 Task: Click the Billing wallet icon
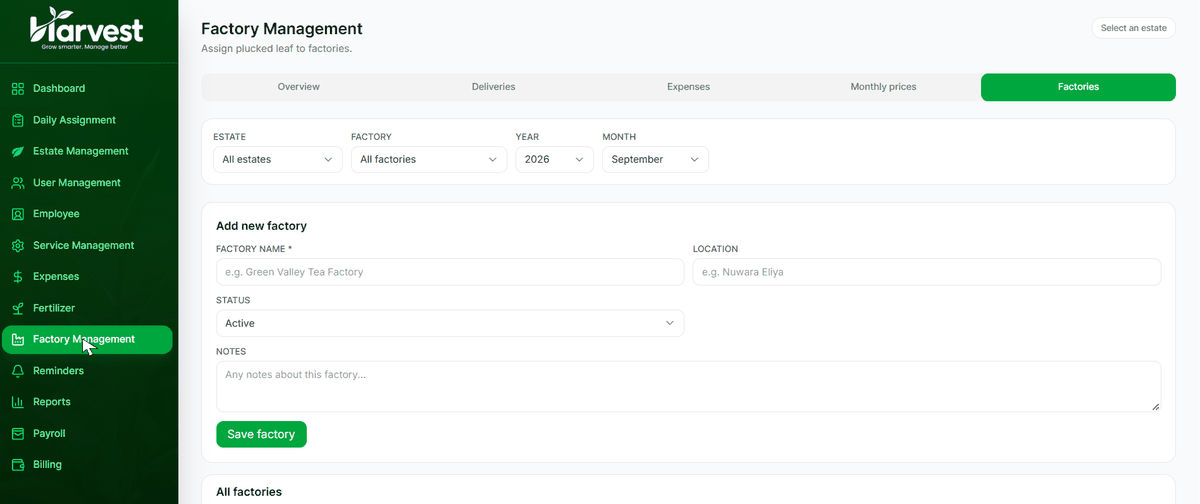18,465
